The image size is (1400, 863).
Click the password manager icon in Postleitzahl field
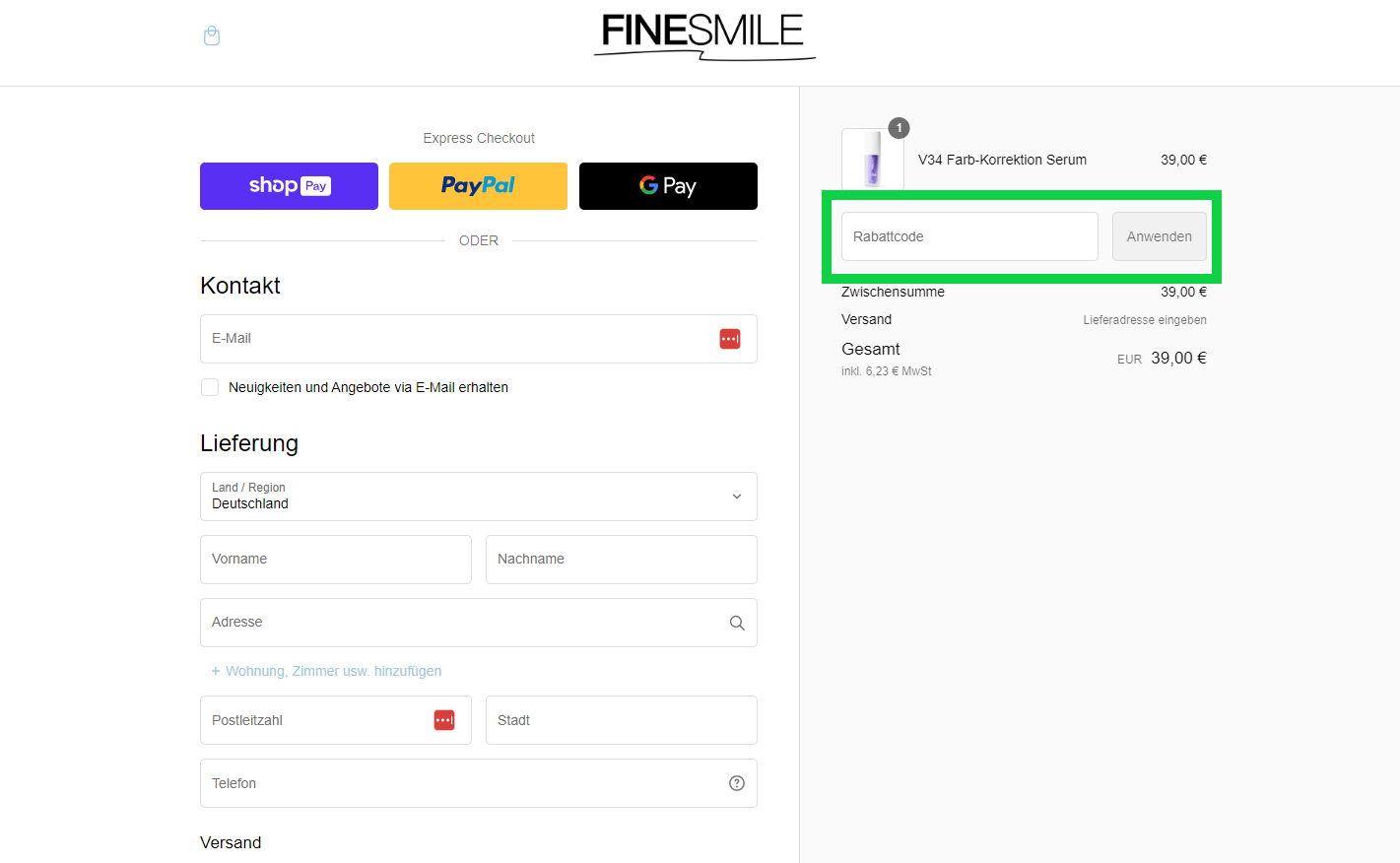(444, 720)
